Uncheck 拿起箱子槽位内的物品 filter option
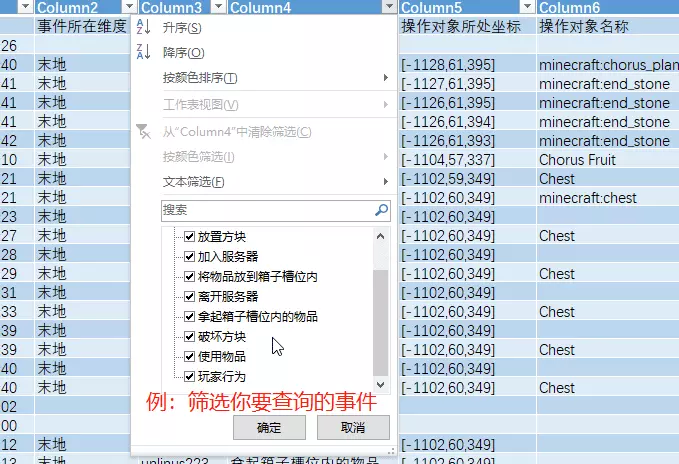Viewport: 679px width, 464px height. tap(189, 316)
